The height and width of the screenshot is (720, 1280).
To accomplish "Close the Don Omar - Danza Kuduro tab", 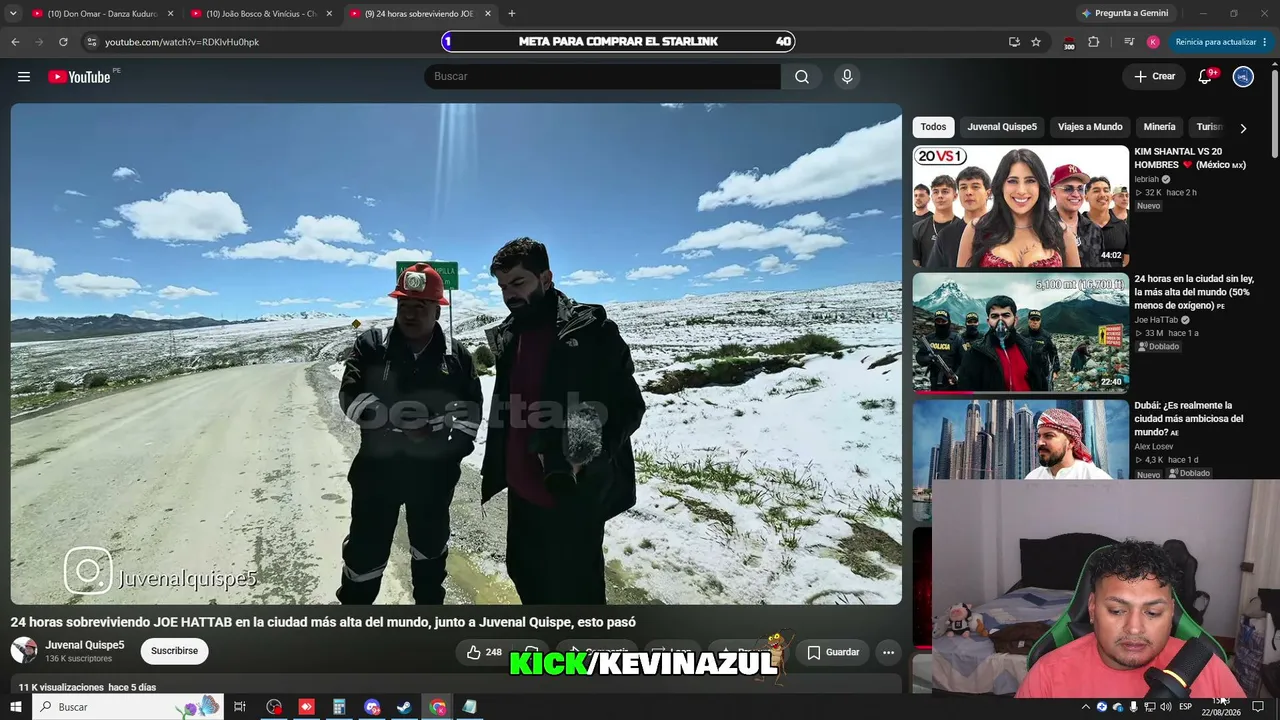I will coord(171,14).
